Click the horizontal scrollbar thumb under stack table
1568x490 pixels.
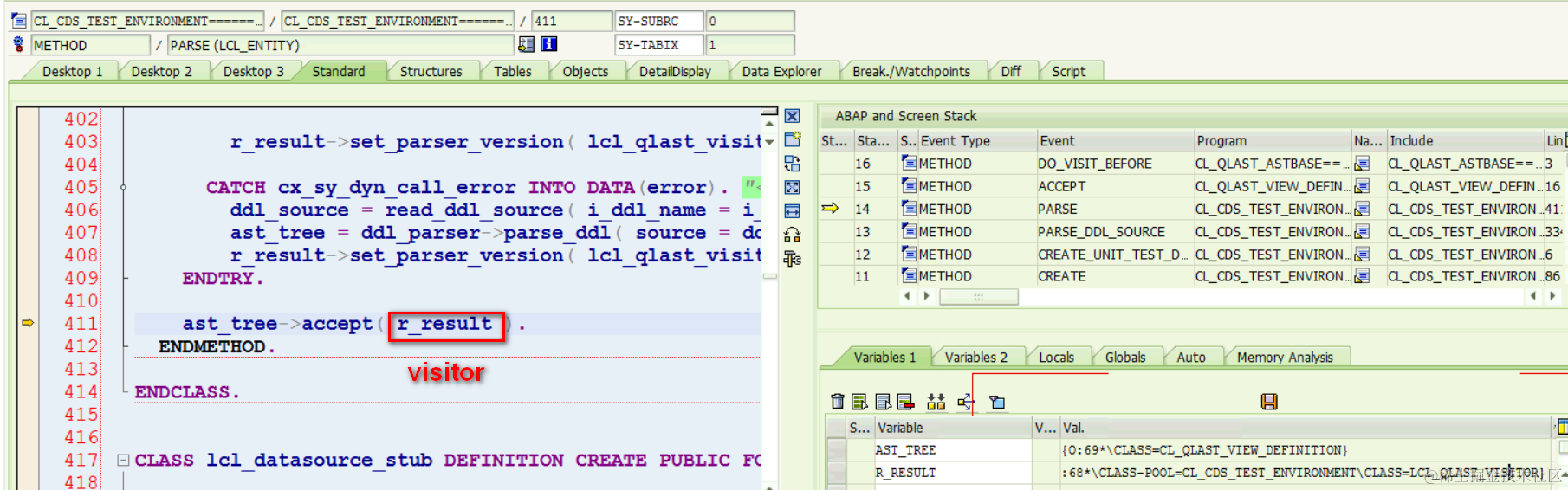(x=979, y=297)
